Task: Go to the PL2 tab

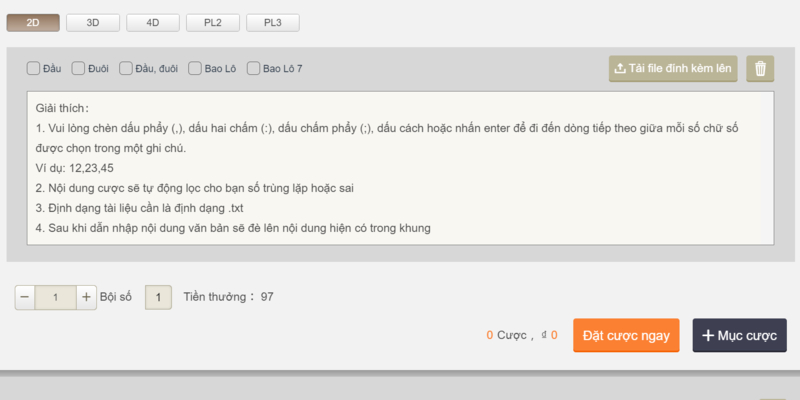Action: tap(212, 22)
